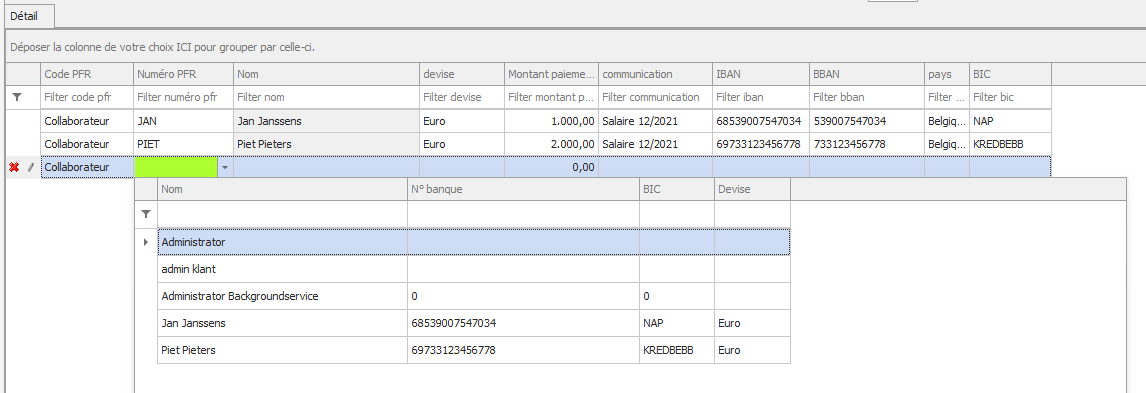Click the Nom column header in main grid
This screenshot has width=1146, height=393.
coord(327,74)
